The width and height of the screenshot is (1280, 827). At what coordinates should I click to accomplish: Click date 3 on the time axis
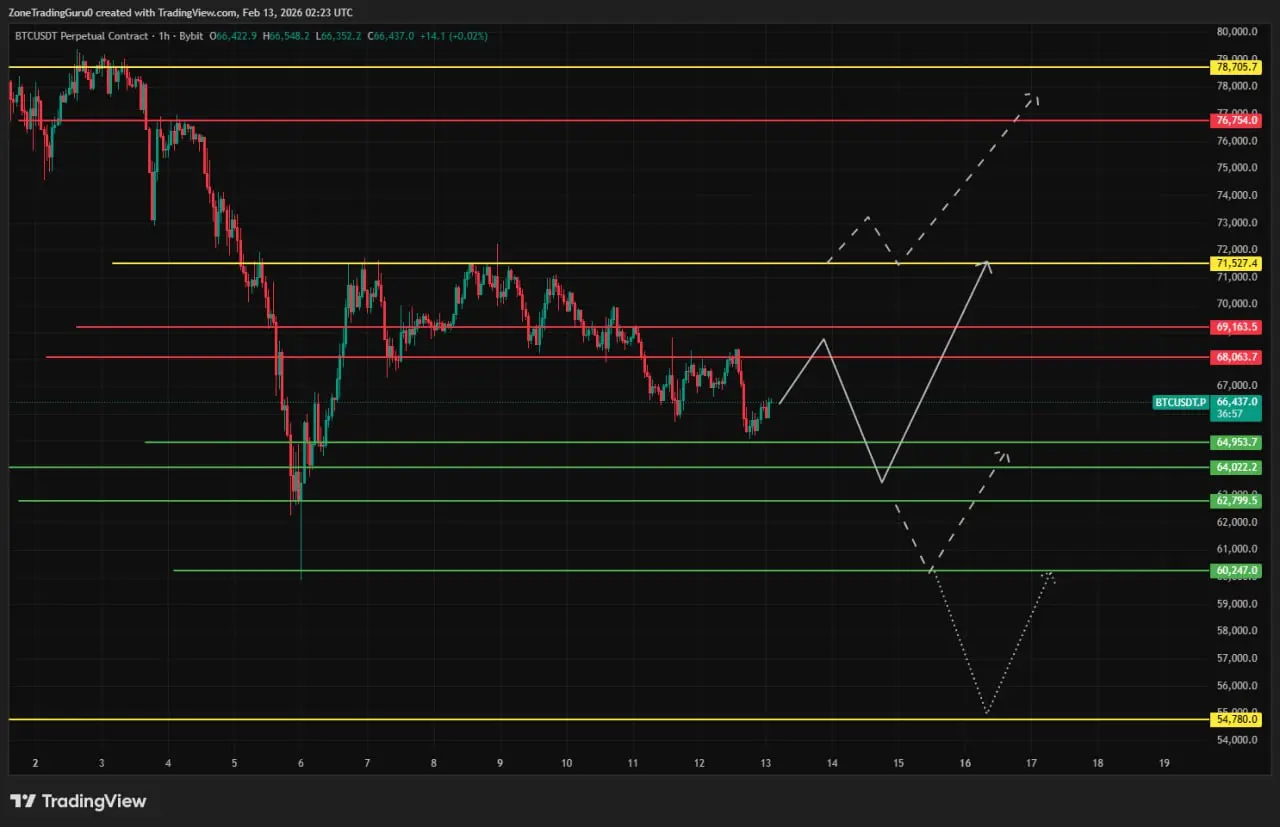[102, 763]
